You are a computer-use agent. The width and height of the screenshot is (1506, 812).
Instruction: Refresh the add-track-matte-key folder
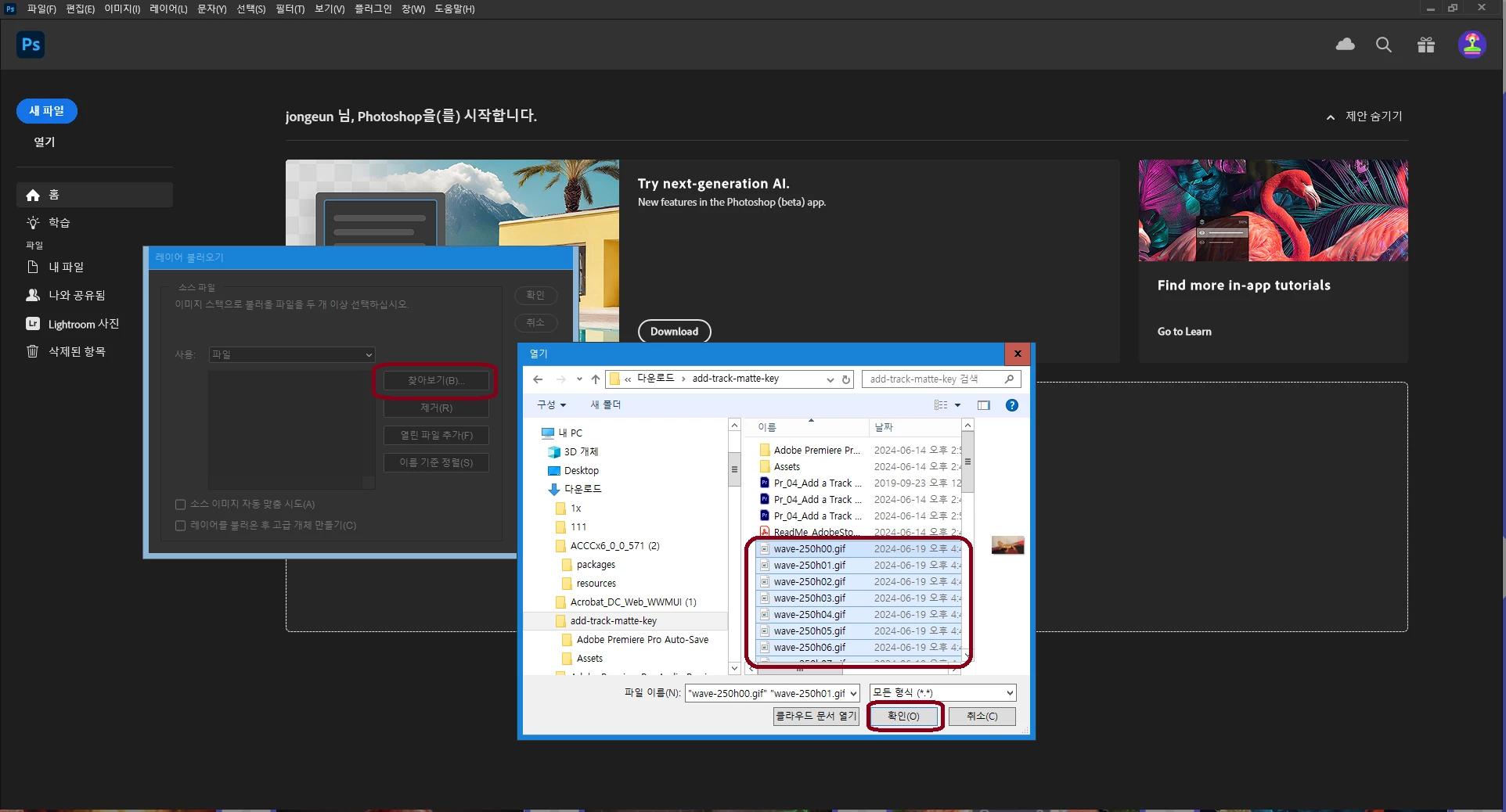point(846,379)
